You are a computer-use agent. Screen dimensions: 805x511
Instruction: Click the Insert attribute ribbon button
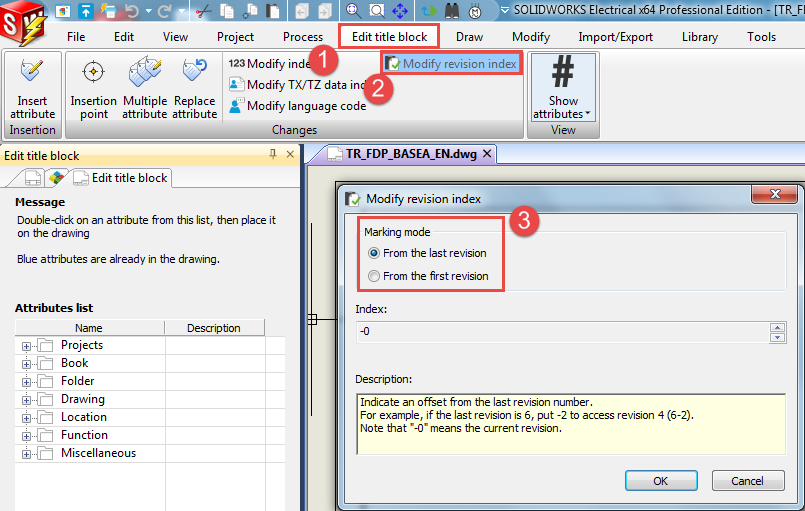32,88
